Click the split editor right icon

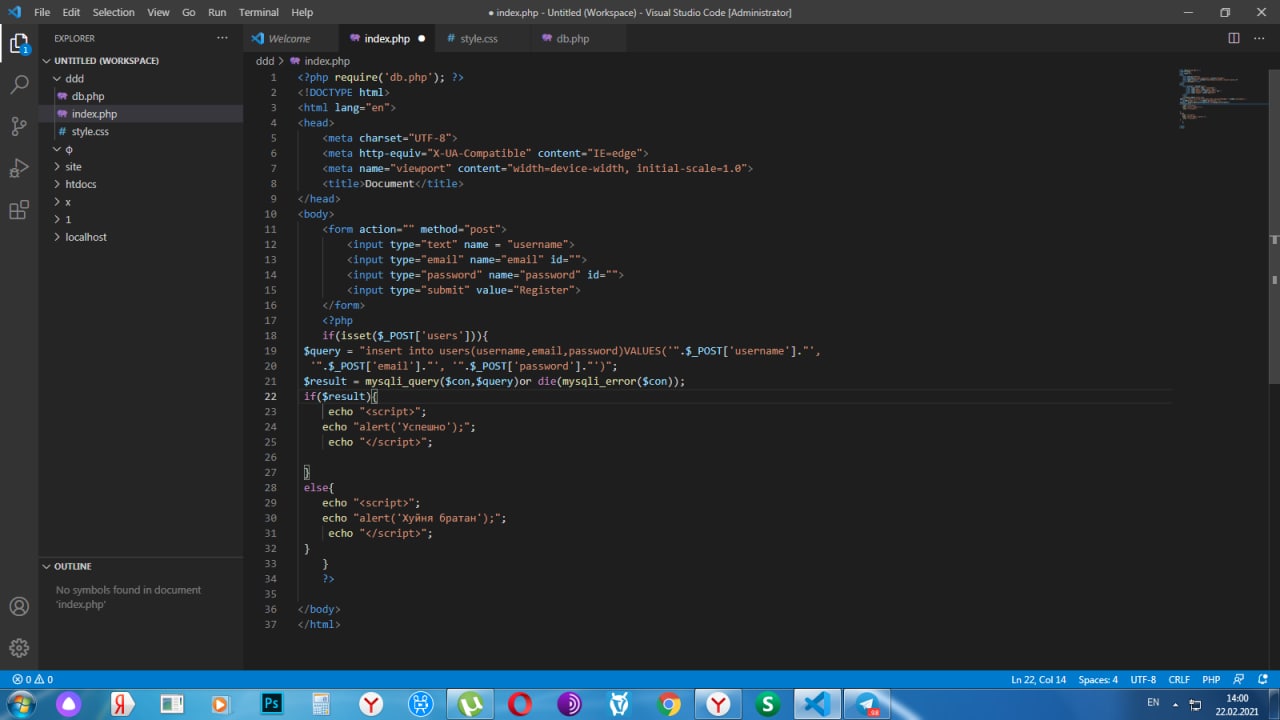(x=1234, y=38)
